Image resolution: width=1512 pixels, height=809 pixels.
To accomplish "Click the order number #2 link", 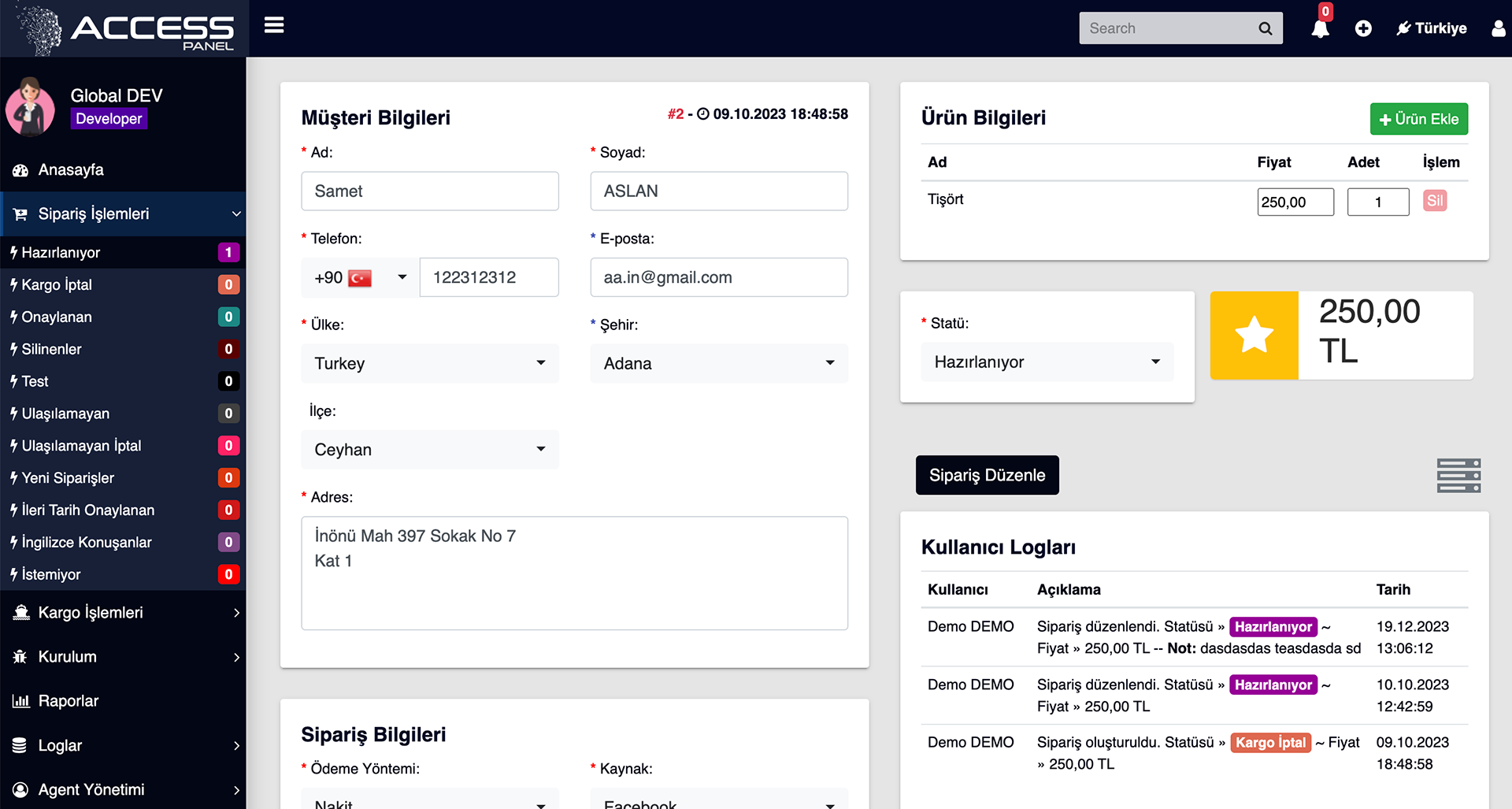I will point(676,114).
